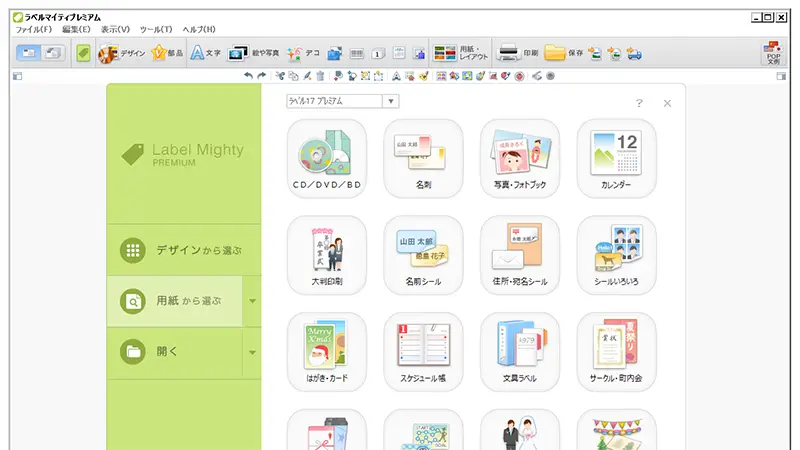Open the ラベル17 プレミアム dropdown
Viewport: 800px width, 450px height.
click(x=391, y=101)
